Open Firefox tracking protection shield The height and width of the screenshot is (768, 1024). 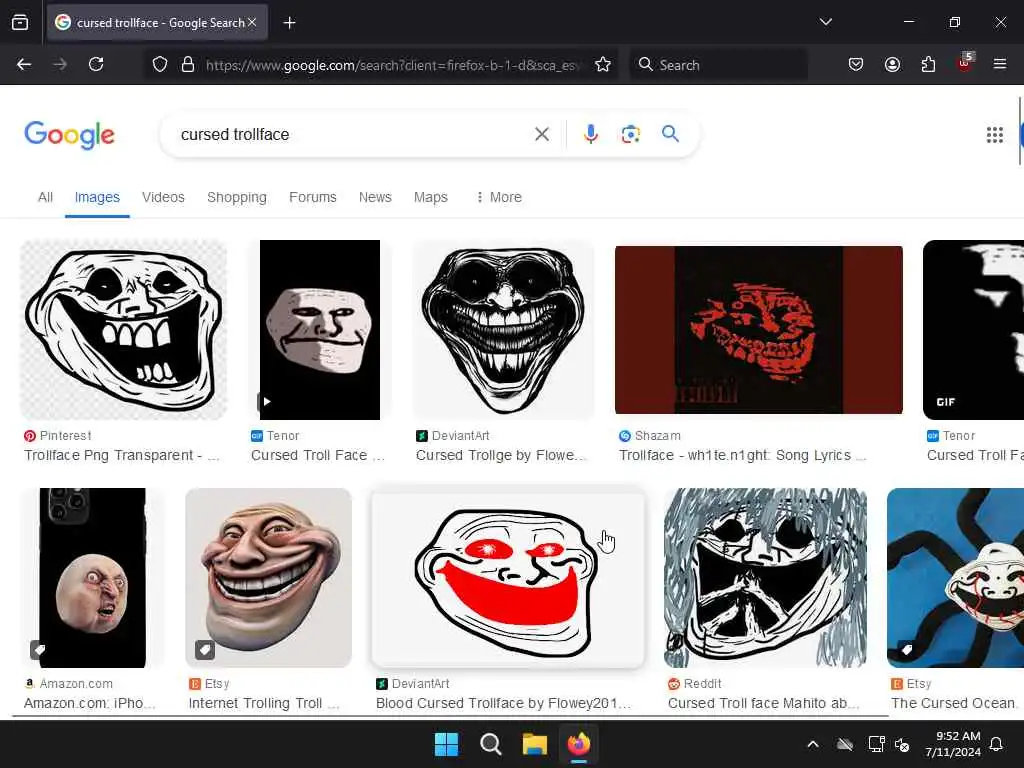pyautogui.click(x=160, y=64)
